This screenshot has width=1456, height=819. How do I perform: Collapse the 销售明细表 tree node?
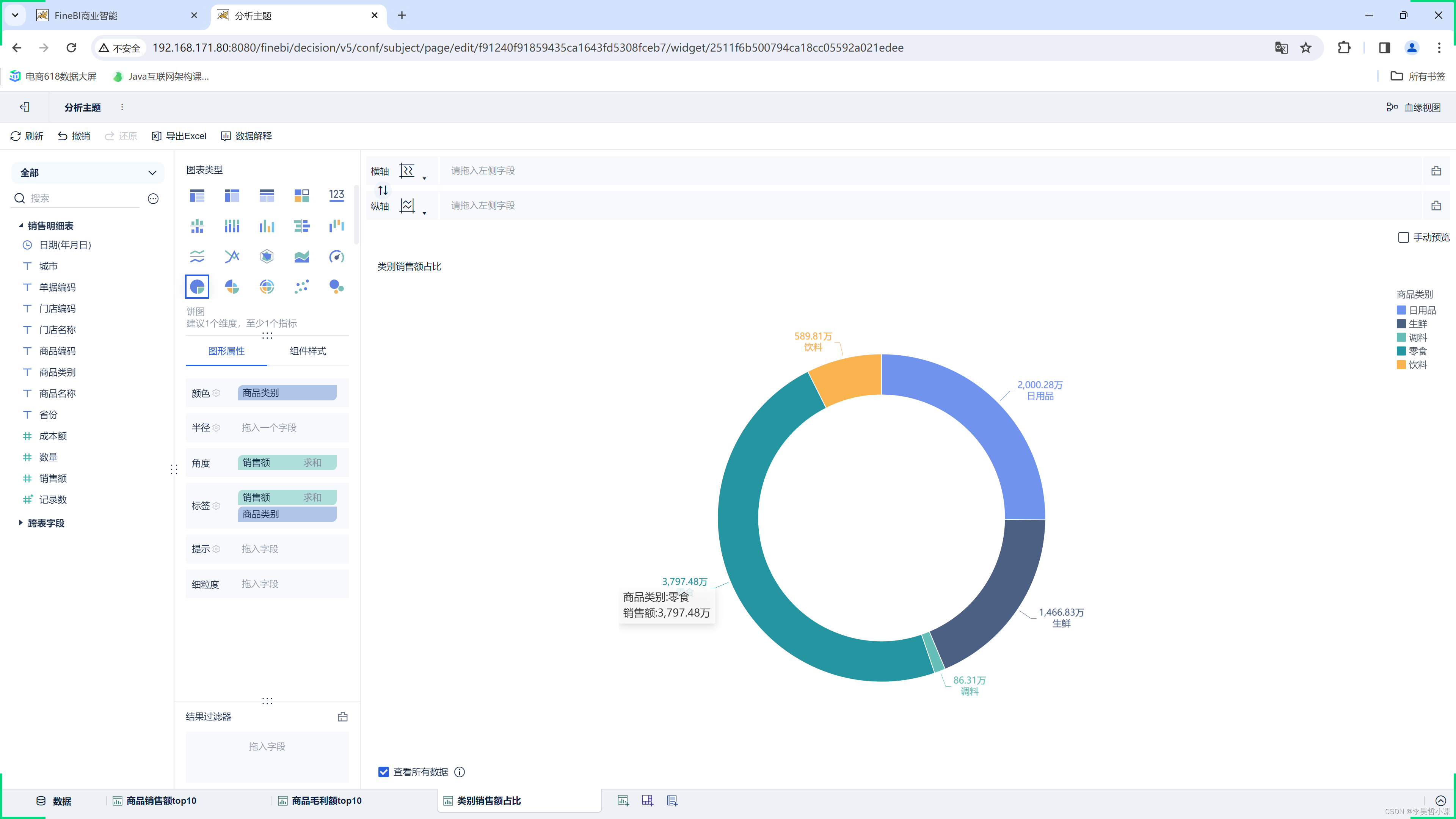pyautogui.click(x=21, y=226)
